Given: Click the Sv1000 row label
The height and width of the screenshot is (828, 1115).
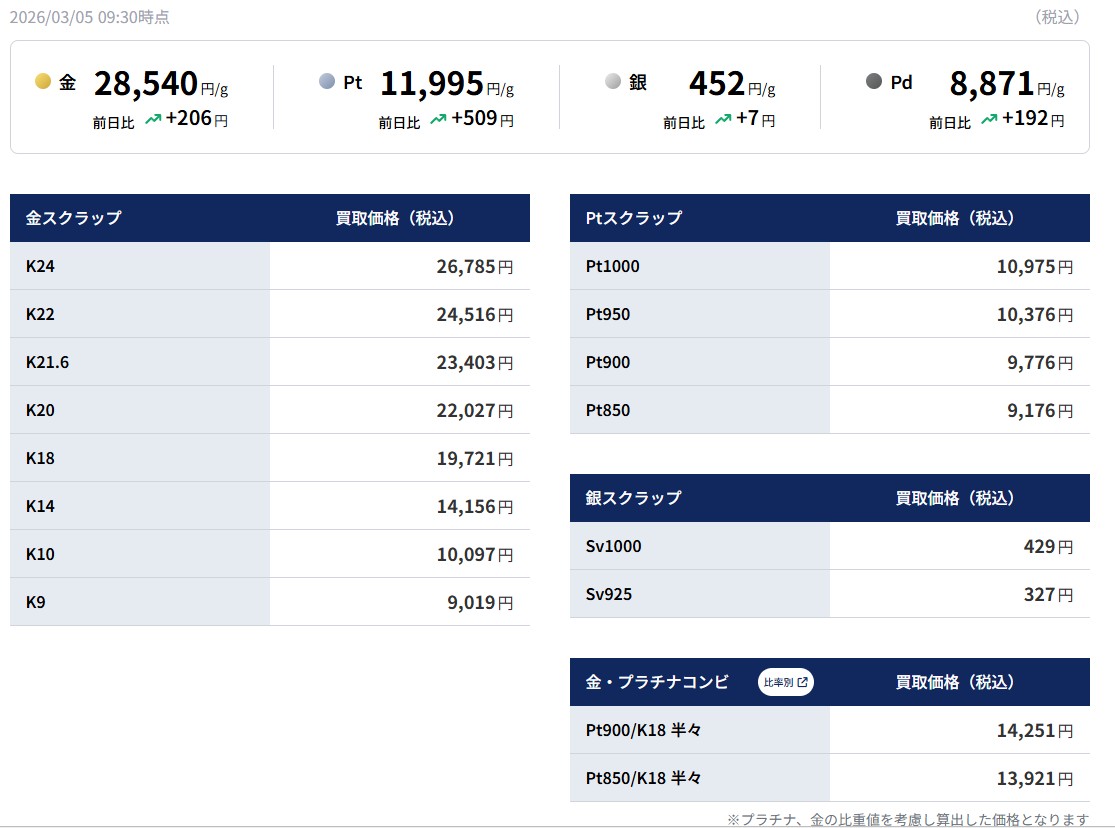Looking at the screenshot, I should (x=614, y=546).
